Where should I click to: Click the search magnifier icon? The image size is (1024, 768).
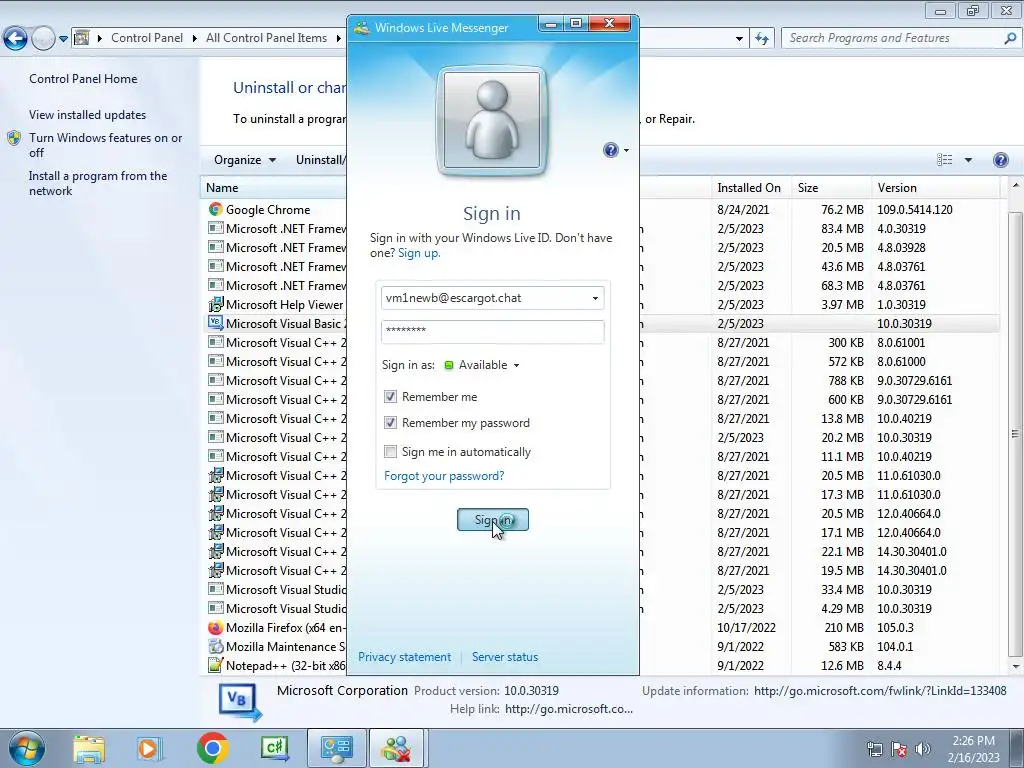[1010, 38]
